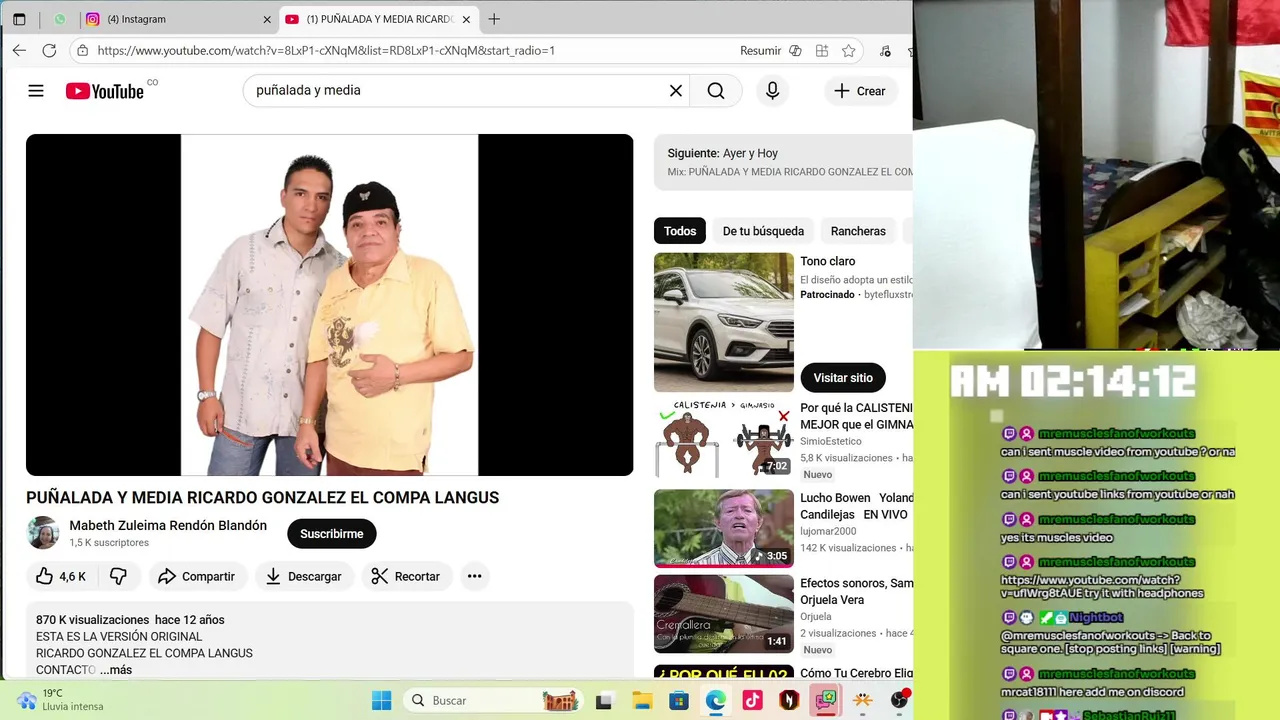
Task: Click the browser back arrow
Action: [19, 50]
